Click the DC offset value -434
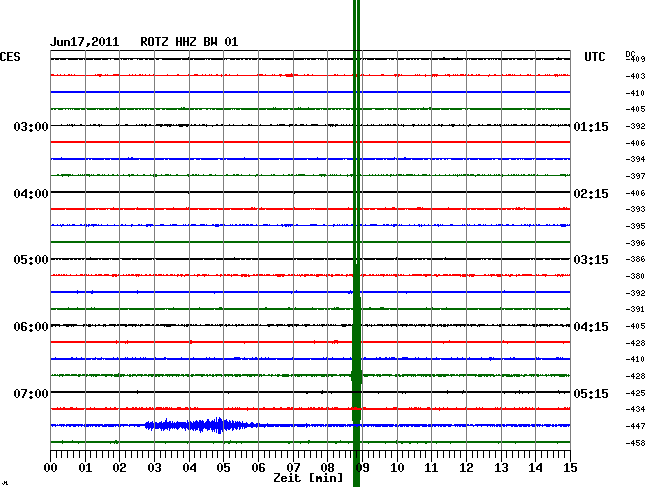 (x=635, y=409)
